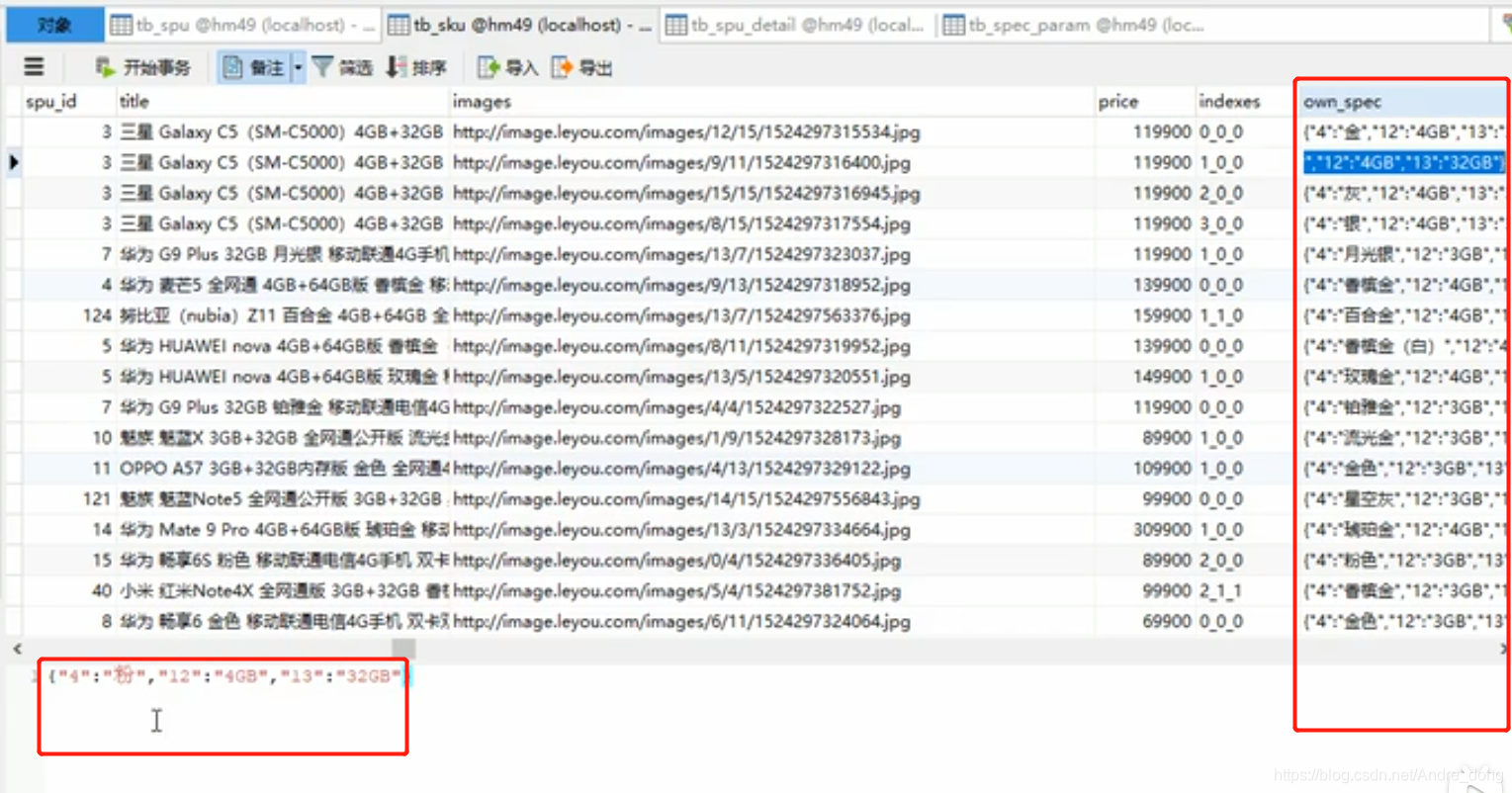The height and width of the screenshot is (793, 1512).
Task: Open the Sort (排序) tool
Action: [416, 67]
